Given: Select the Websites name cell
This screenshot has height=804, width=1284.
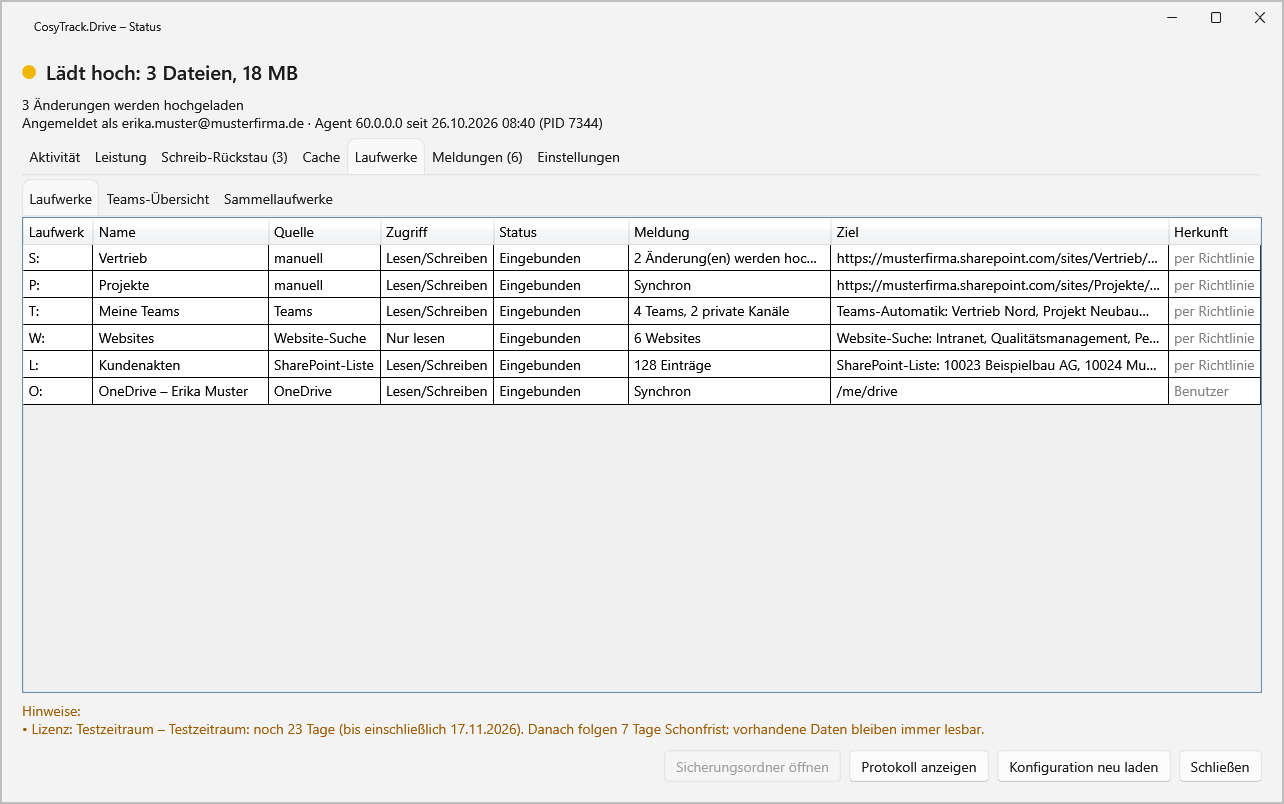Looking at the screenshot, I should tap(181, 338).
